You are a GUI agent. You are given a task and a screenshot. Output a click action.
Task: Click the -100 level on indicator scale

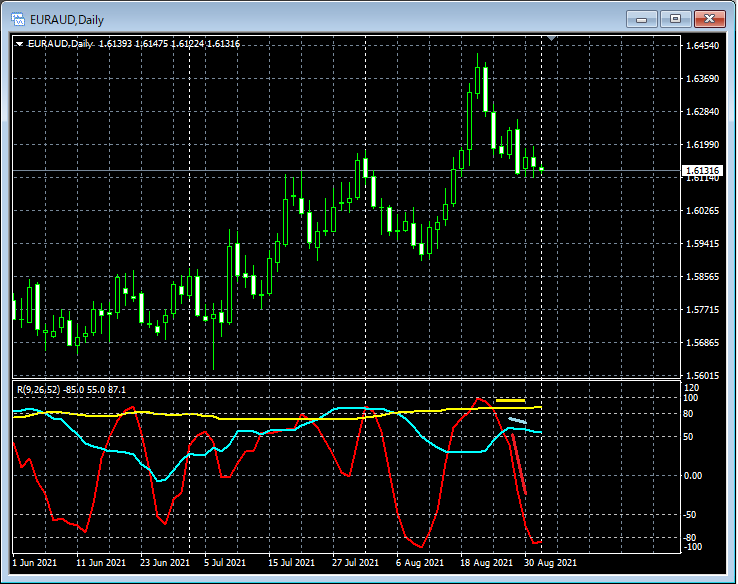[x=693, y=547]
